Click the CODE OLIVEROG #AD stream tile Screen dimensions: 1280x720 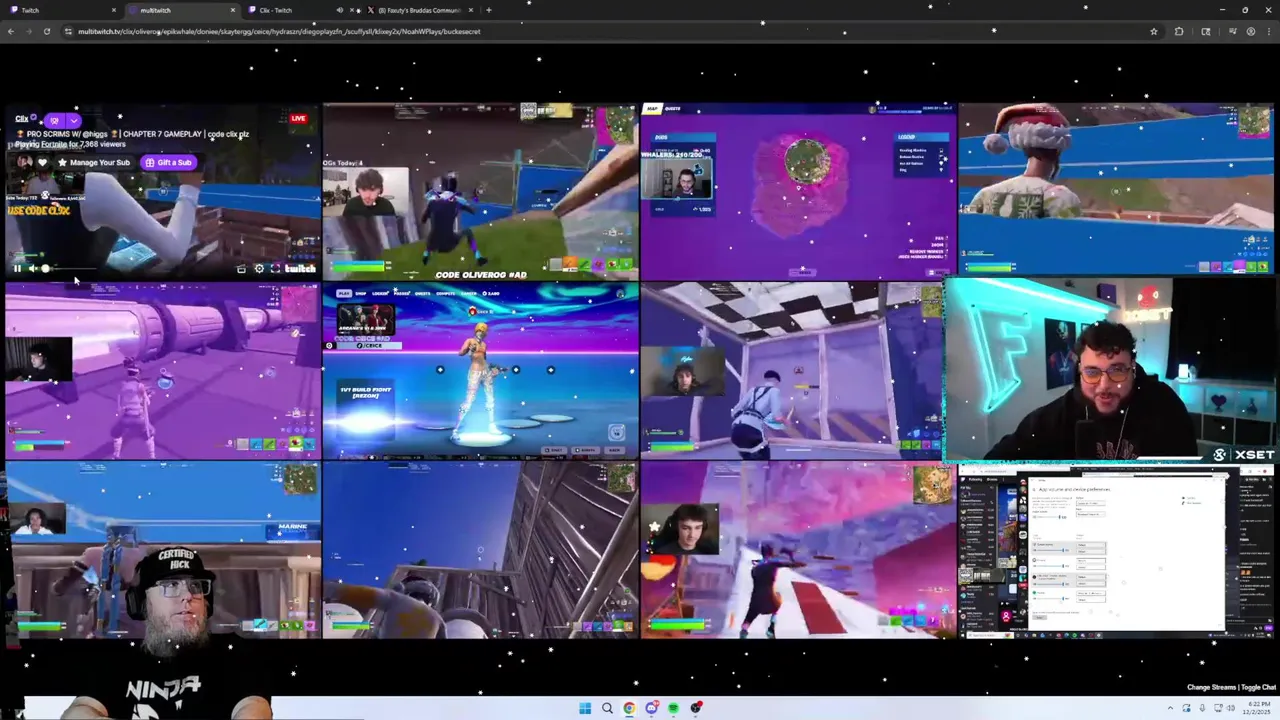[x=480, y=191]
